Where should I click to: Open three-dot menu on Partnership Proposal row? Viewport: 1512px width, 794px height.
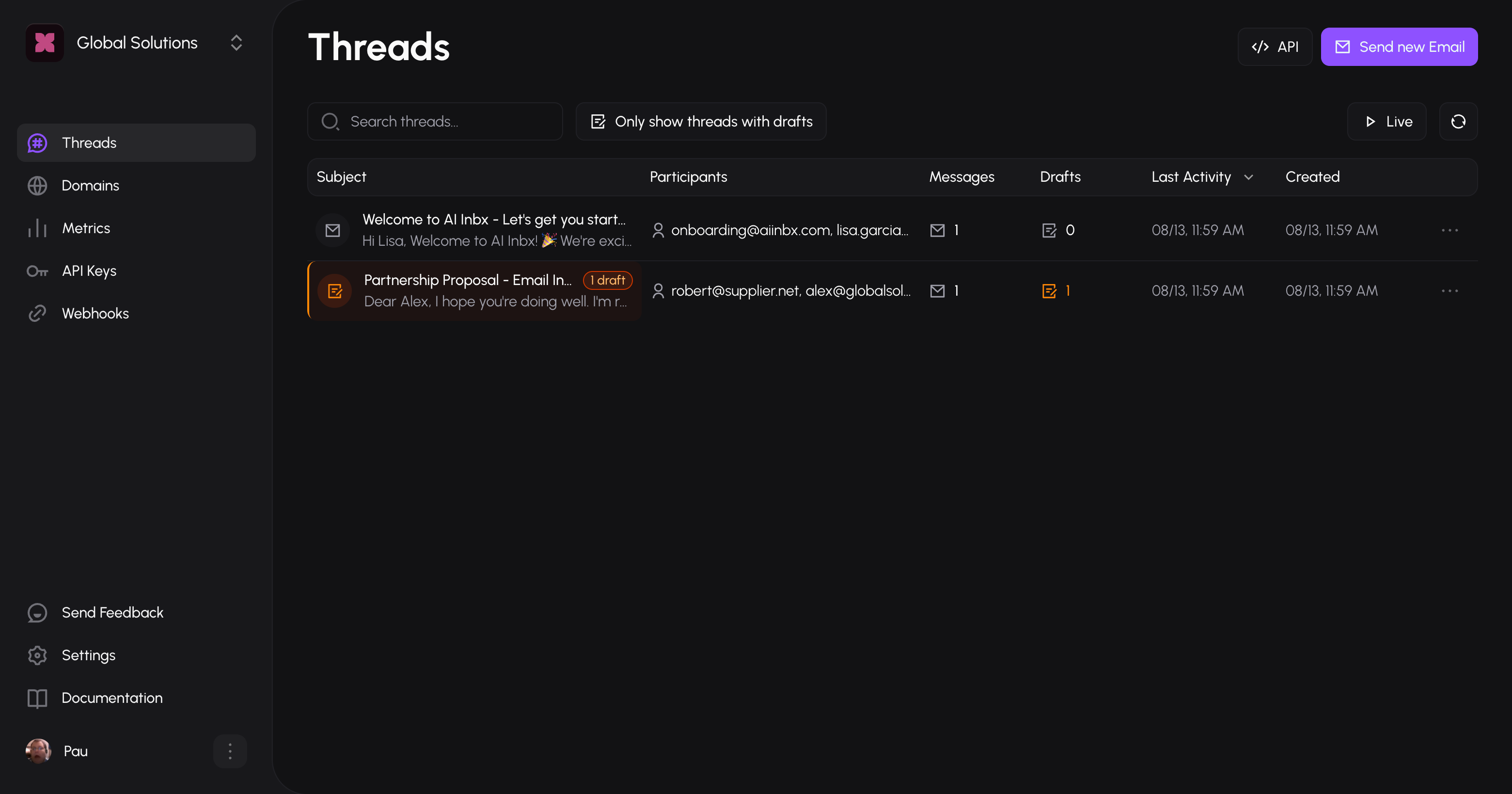pyautogui.click(x=1450, y=290)
